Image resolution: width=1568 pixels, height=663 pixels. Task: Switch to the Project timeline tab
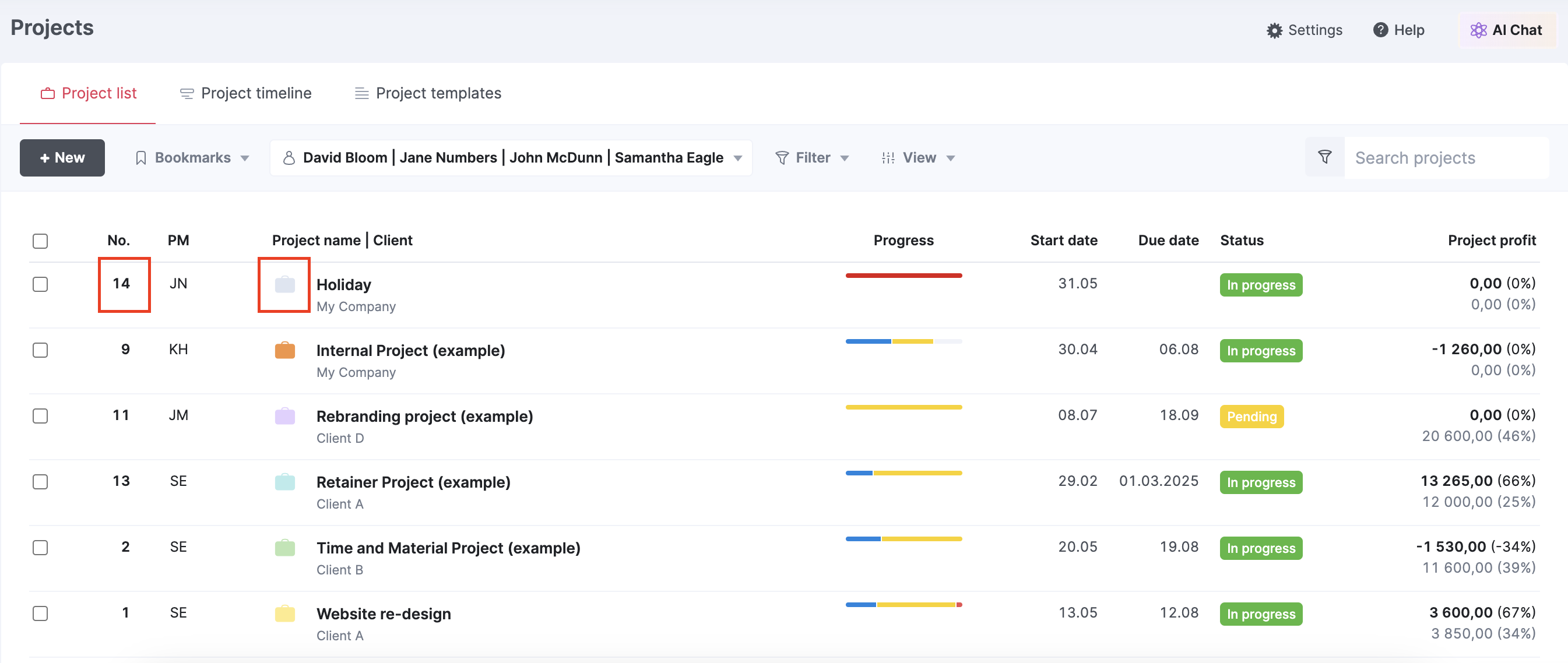(x=246, y=94)
